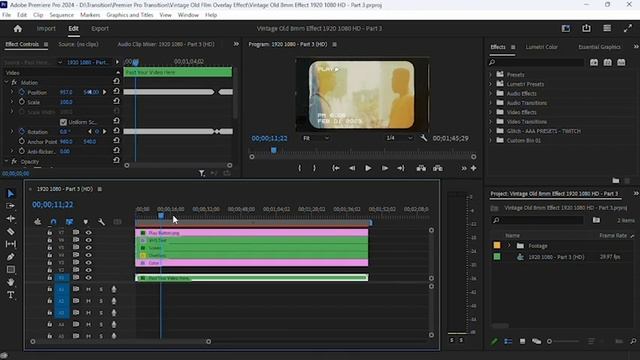640x360 pixels.
Task: Switch to Audio Clip Mixer tab
Action: tap(166, 44)
